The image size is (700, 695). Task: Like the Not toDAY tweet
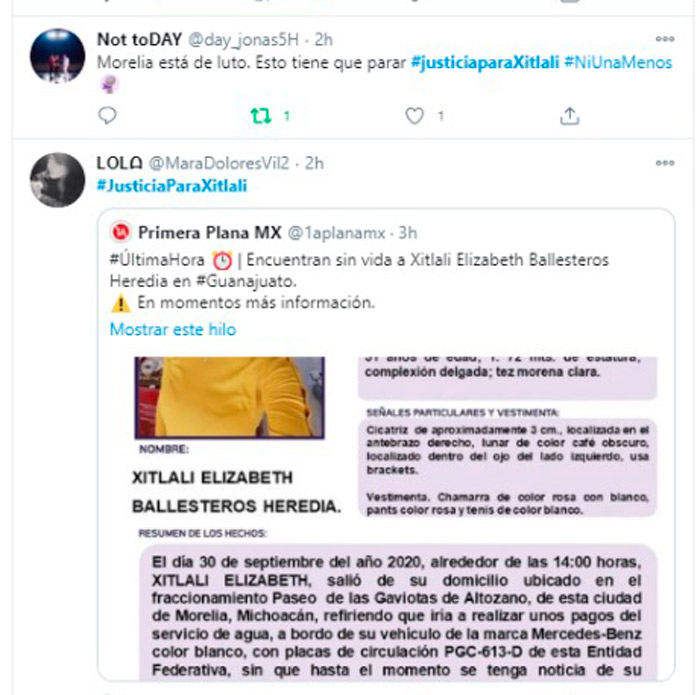[x=414, y=116]
